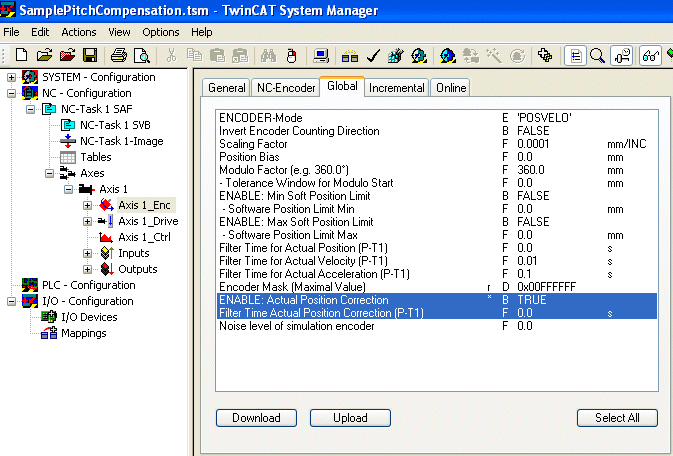Click the Restart TwinCAT Config Mode icon
The image size is (673, 456).
448,55
